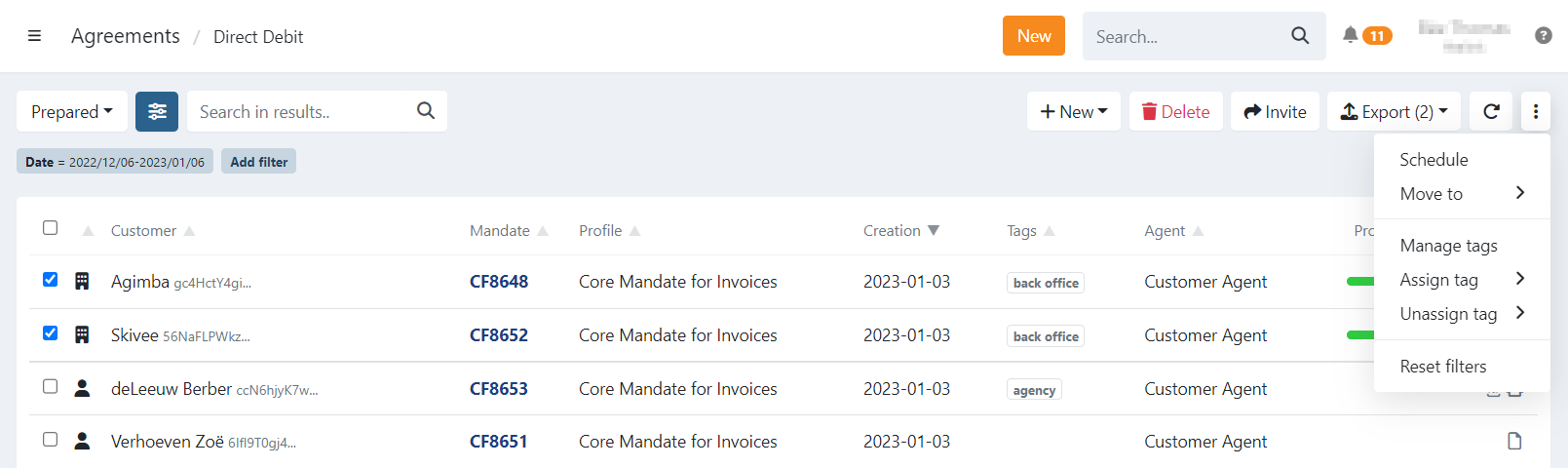Expand the toolbar + New dropdown
This screenshot has width=1568, height=468.
click(1073, 111)
